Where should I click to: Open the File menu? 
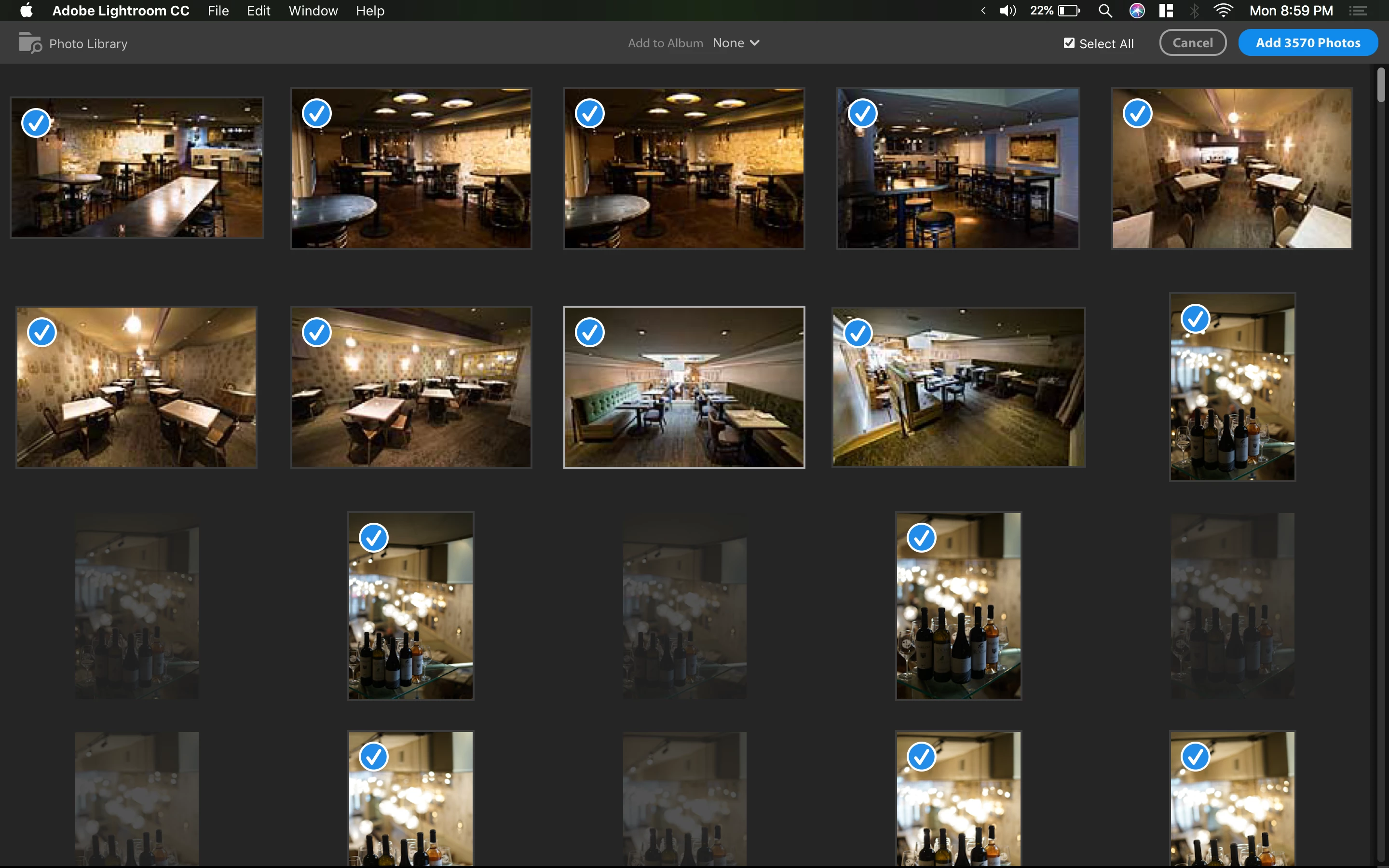[218, 11]
